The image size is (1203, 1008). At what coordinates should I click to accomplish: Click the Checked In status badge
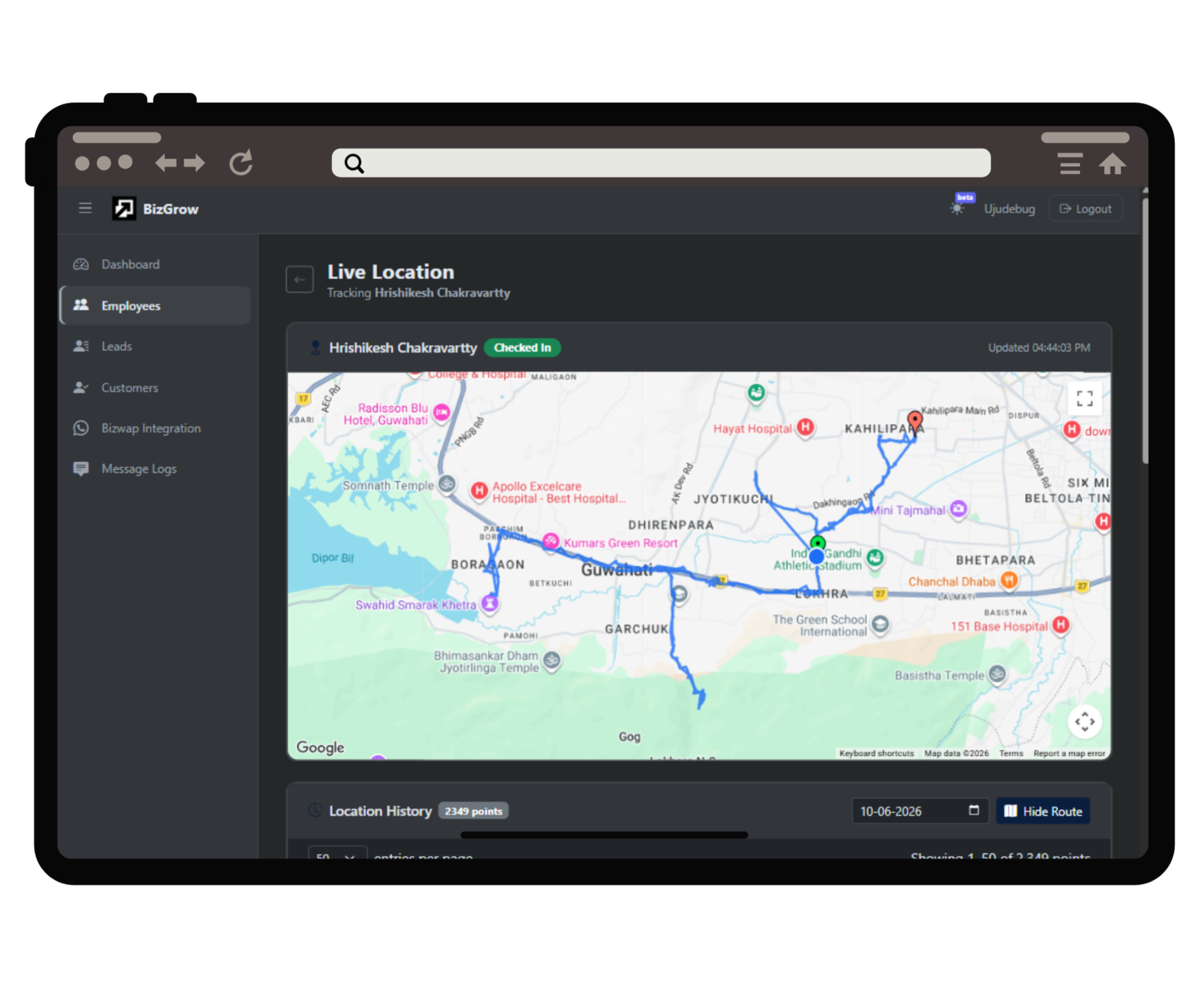(522, 347)
